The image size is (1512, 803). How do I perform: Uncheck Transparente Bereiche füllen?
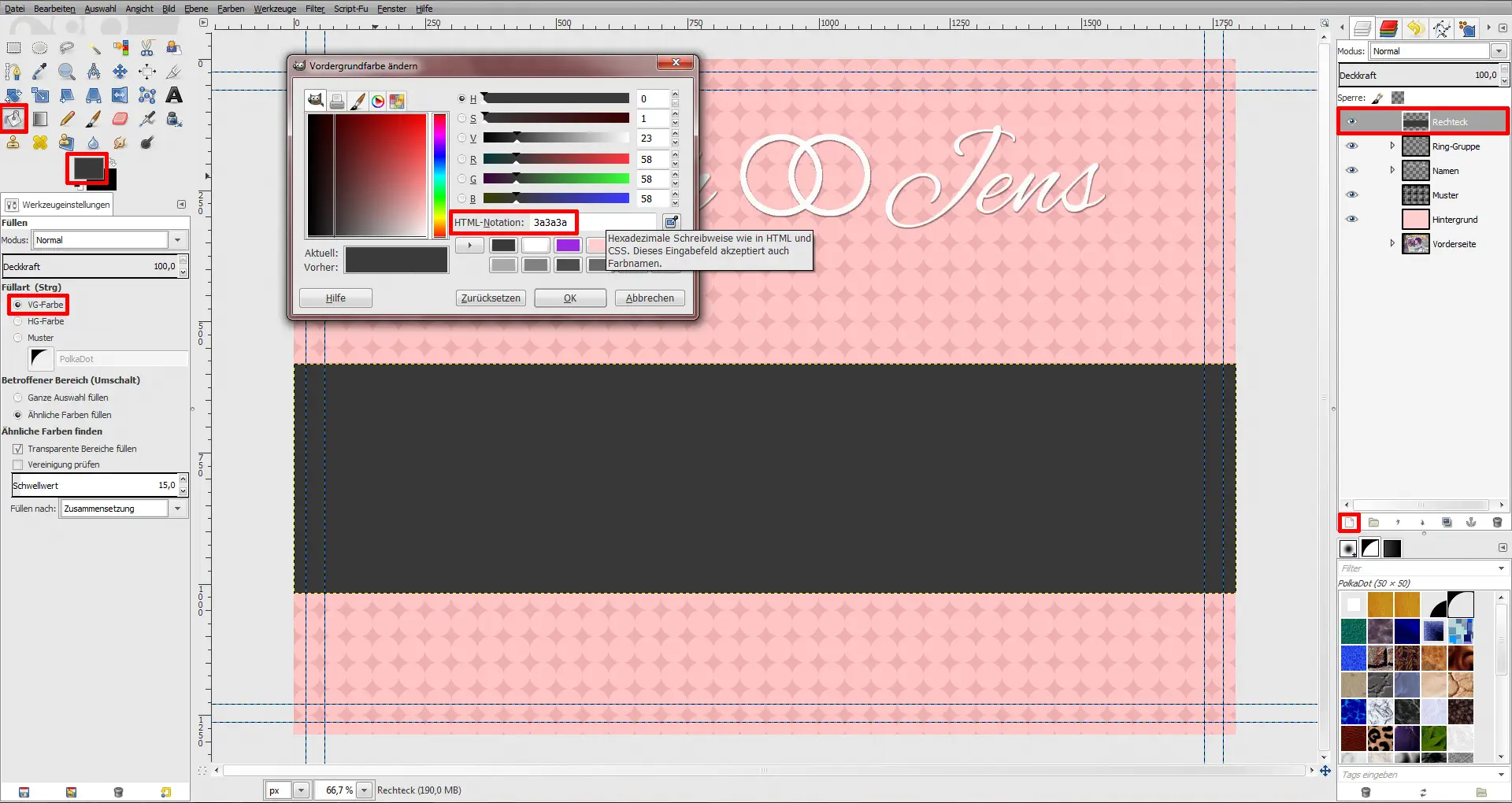tap(18, 449)
